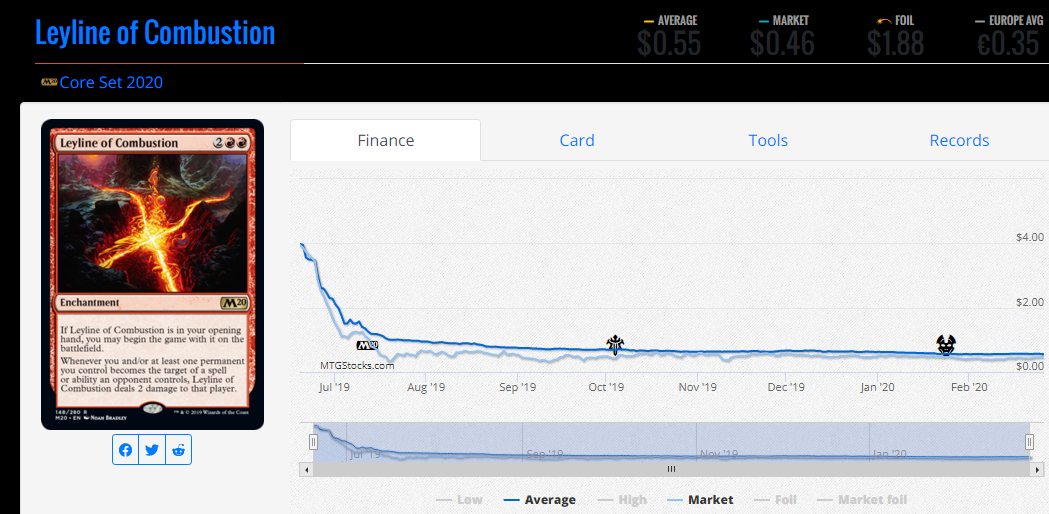This screenshot has width=1049, height=514.
Task: Click the M20 set release marker on chart
Action: (x=367, y=345)
